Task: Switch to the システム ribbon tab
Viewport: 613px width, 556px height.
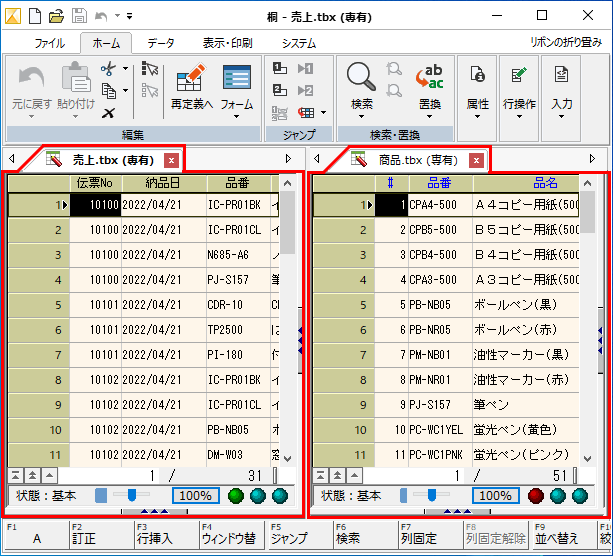Action: pos(299,43)
